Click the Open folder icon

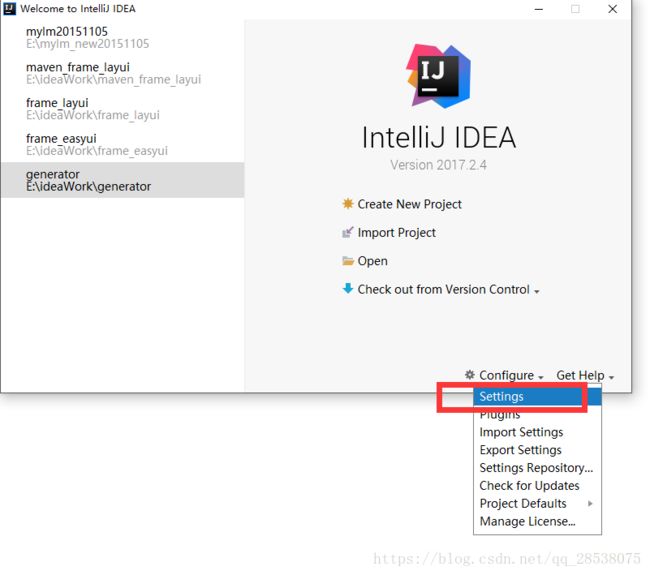[348, 261]
